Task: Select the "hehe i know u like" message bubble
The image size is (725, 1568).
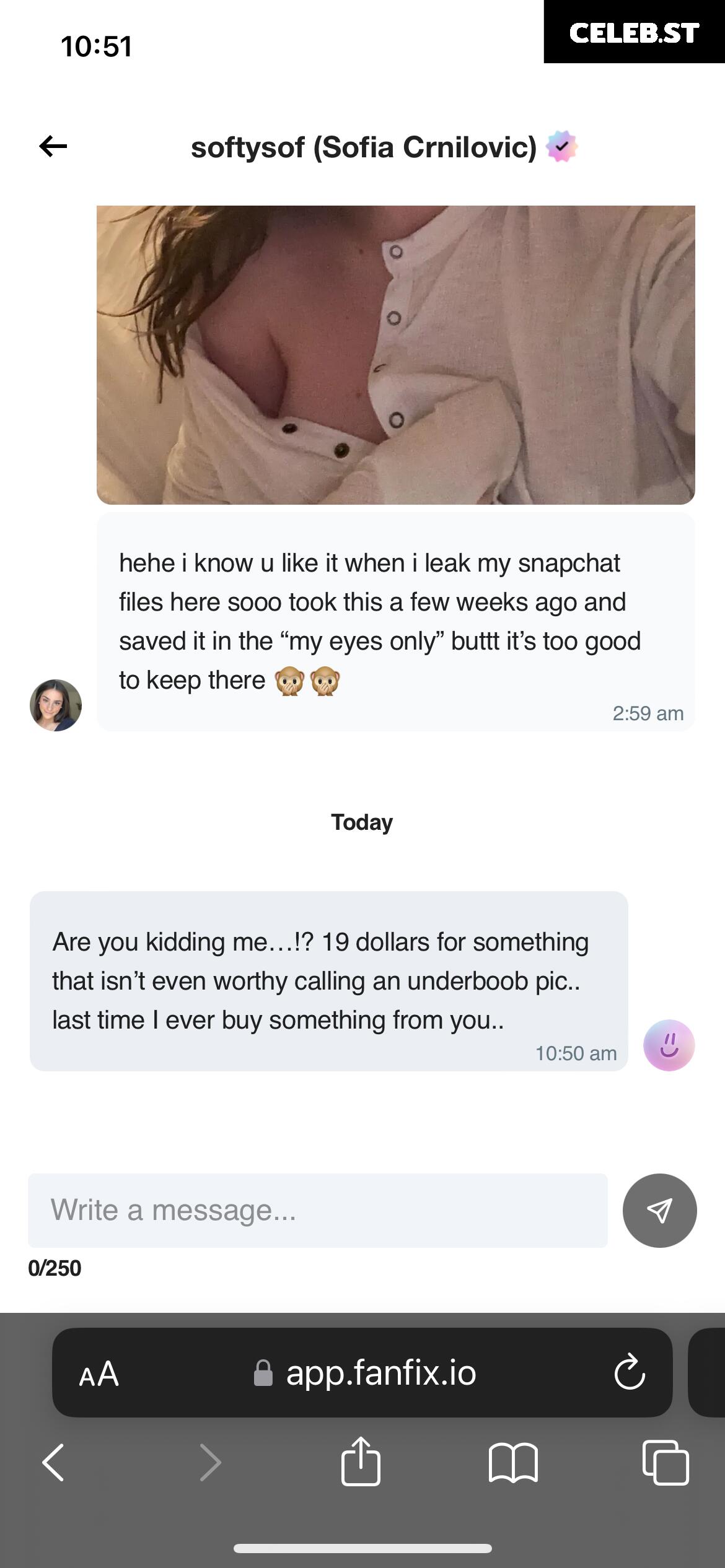Action: 395,622
